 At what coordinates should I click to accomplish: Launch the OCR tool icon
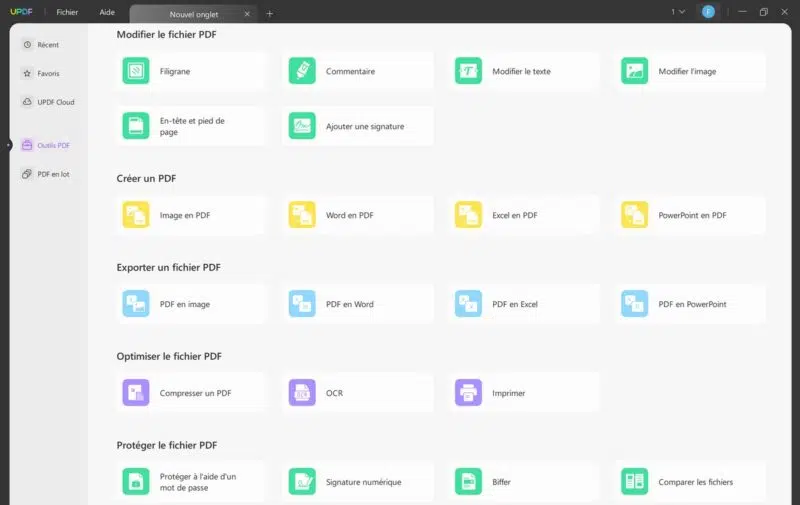(302, 393)
